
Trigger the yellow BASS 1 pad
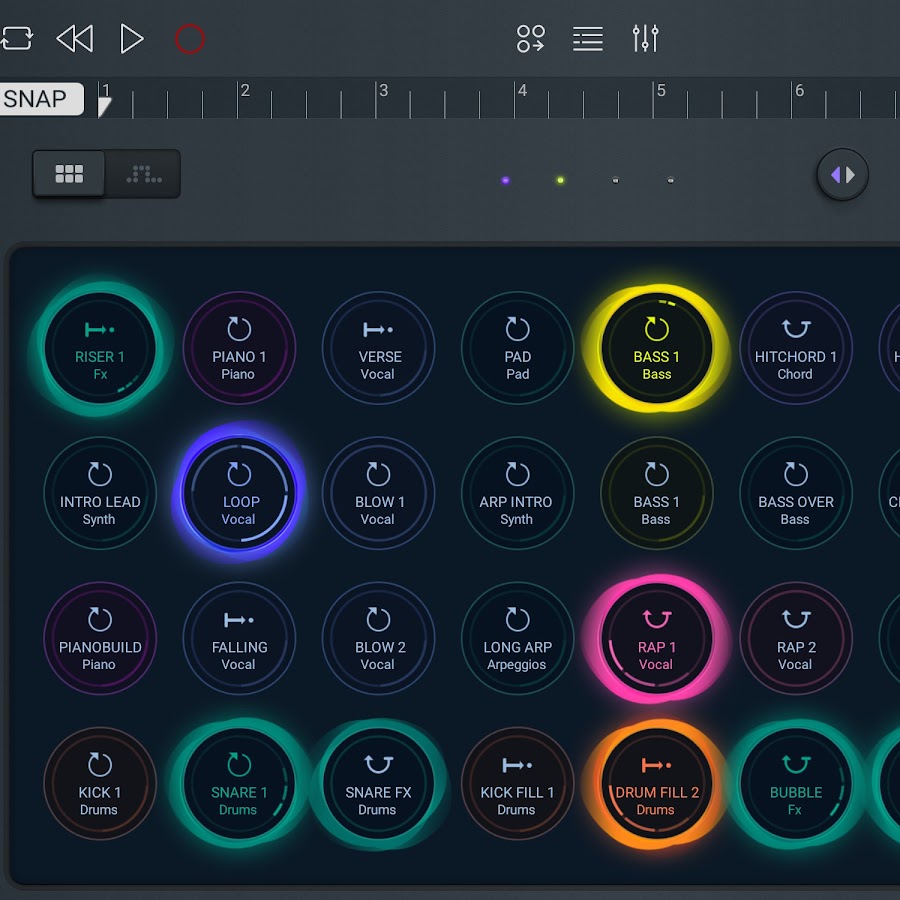pos(656,348)
